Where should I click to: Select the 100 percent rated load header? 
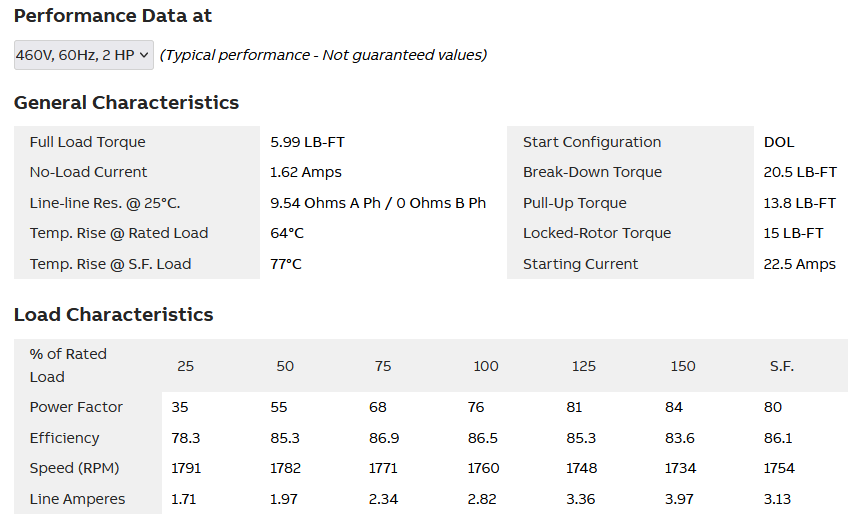click(485, 366)
